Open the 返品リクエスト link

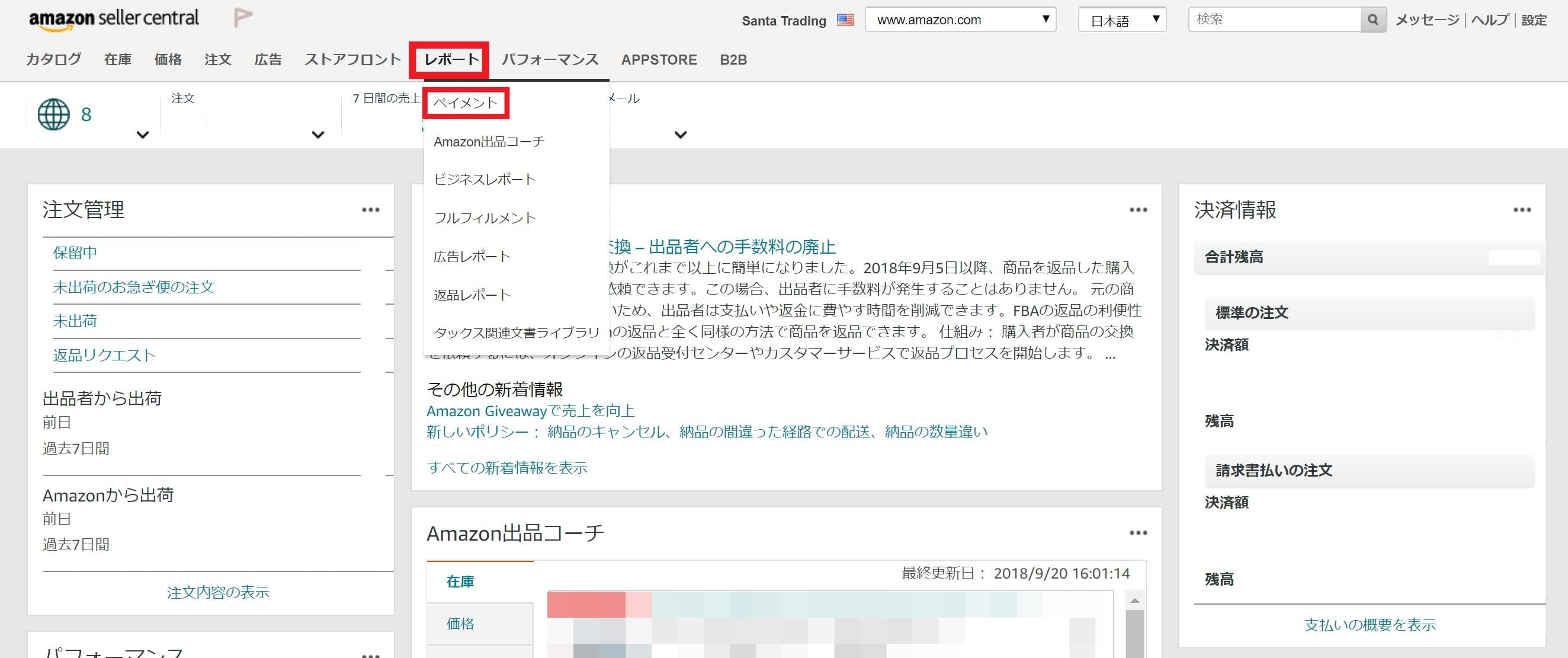tap(104, 354)
